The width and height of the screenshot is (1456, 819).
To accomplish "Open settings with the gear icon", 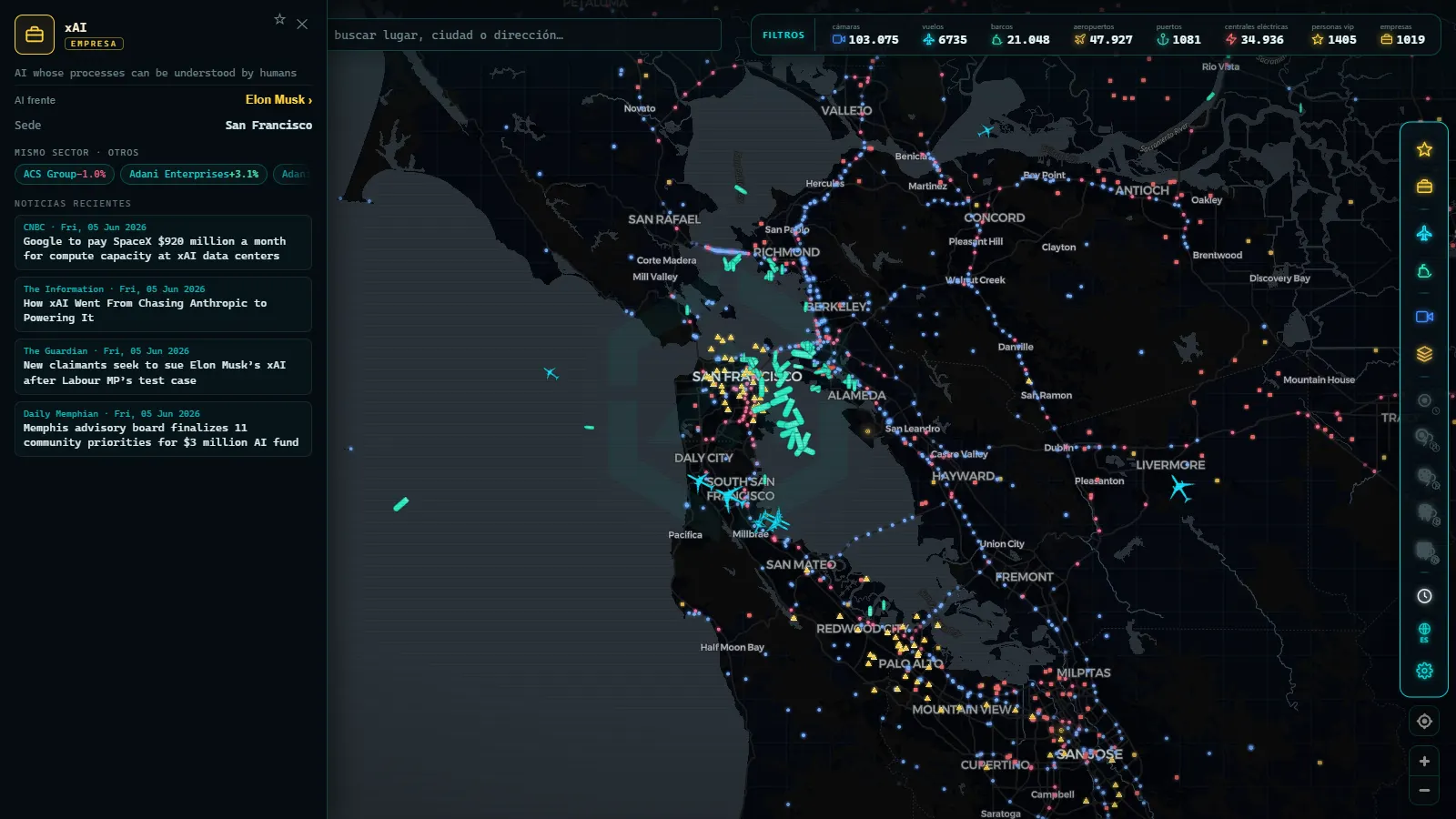I will 1424,671.
